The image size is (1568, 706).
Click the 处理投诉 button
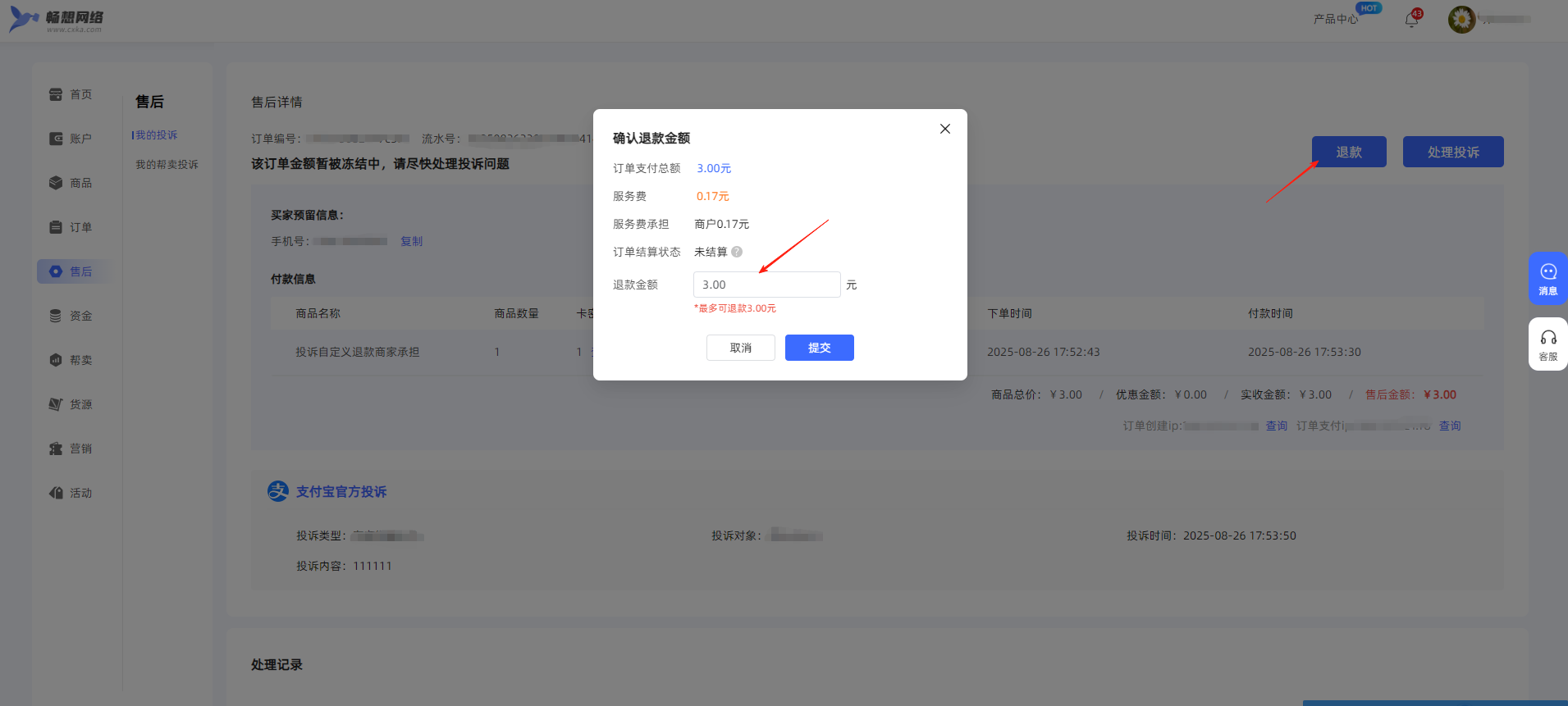[x=1452, y=152]
